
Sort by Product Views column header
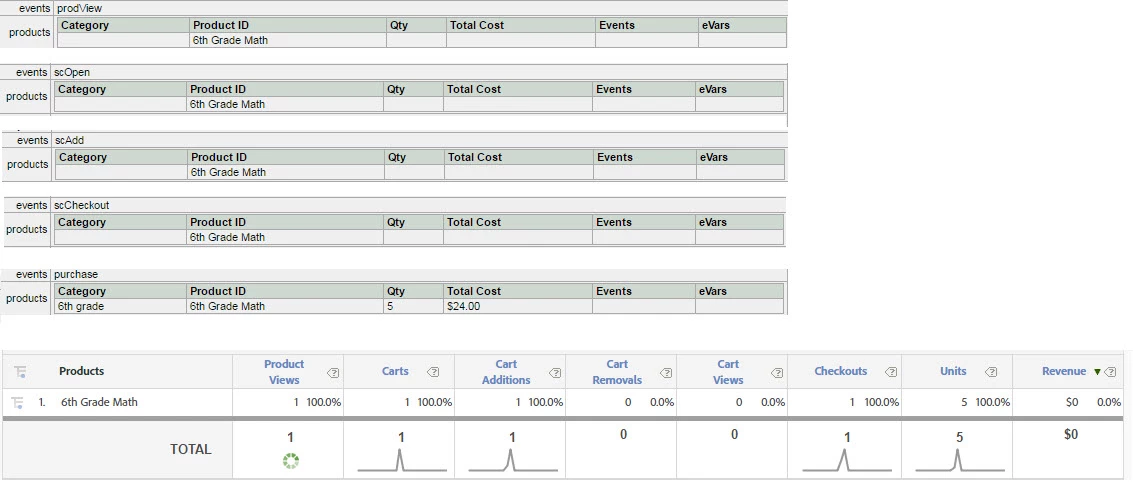point(284,372)
